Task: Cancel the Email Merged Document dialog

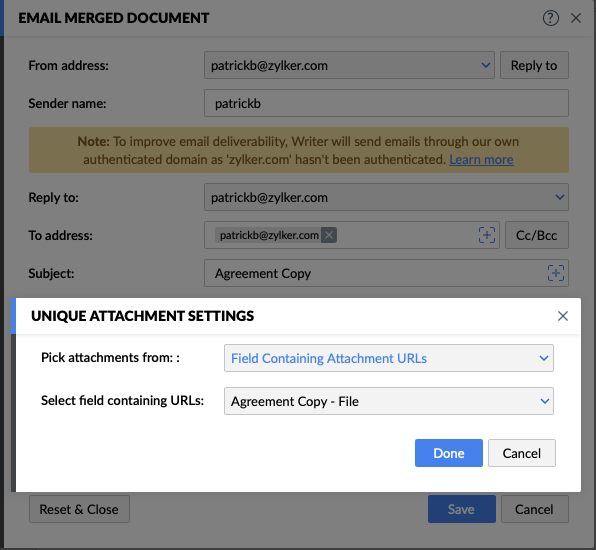Action: pyautogui.click(x=534, y=509)
